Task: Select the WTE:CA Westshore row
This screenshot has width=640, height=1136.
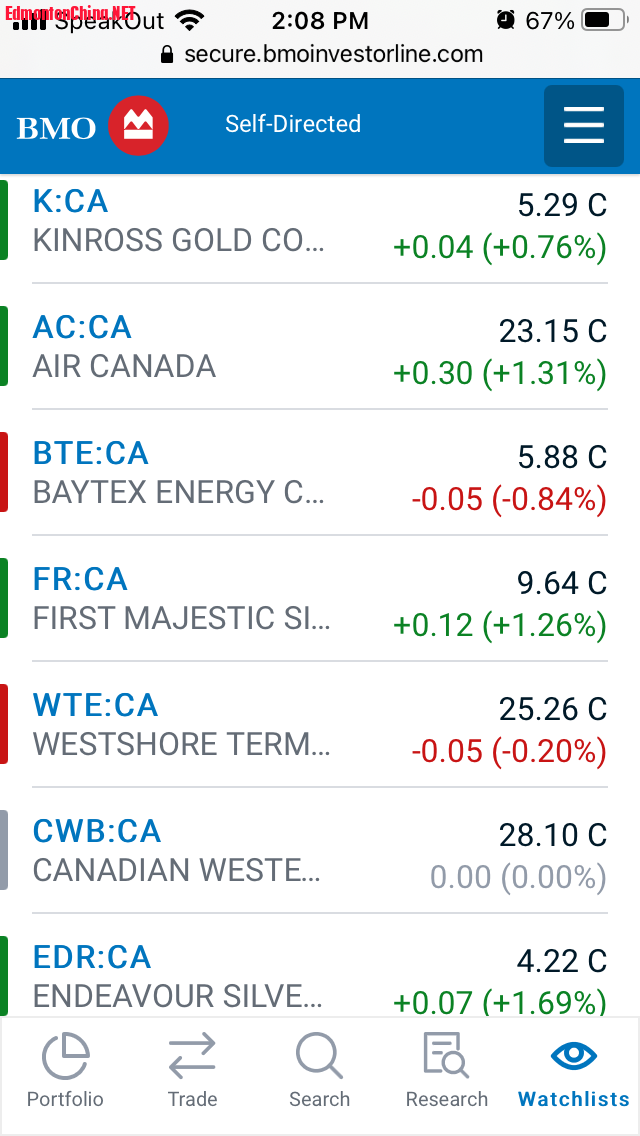Action: (x=320, y=724)
